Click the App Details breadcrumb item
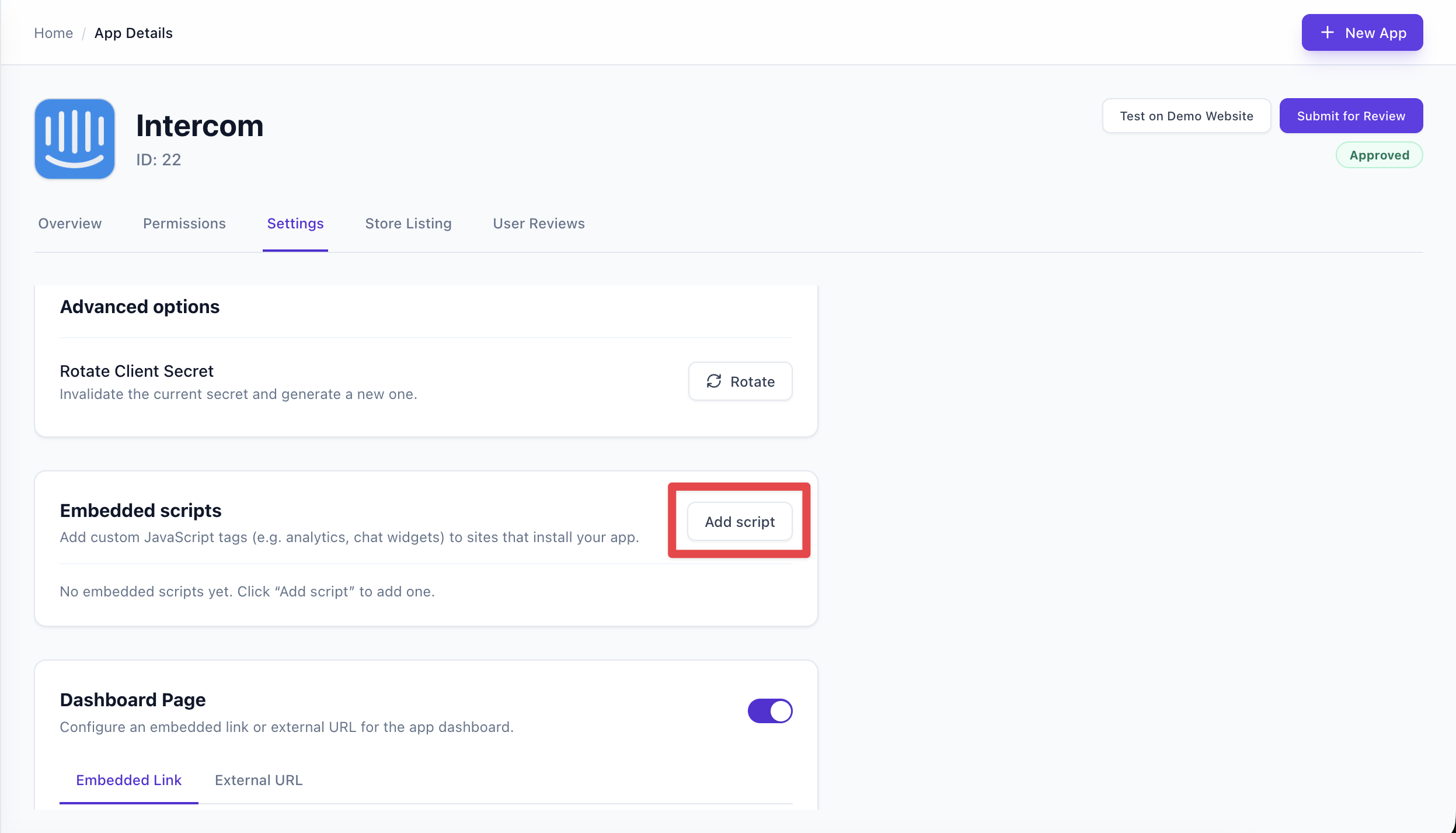This screenshot has height=833, width=1456. coord(133,33)
